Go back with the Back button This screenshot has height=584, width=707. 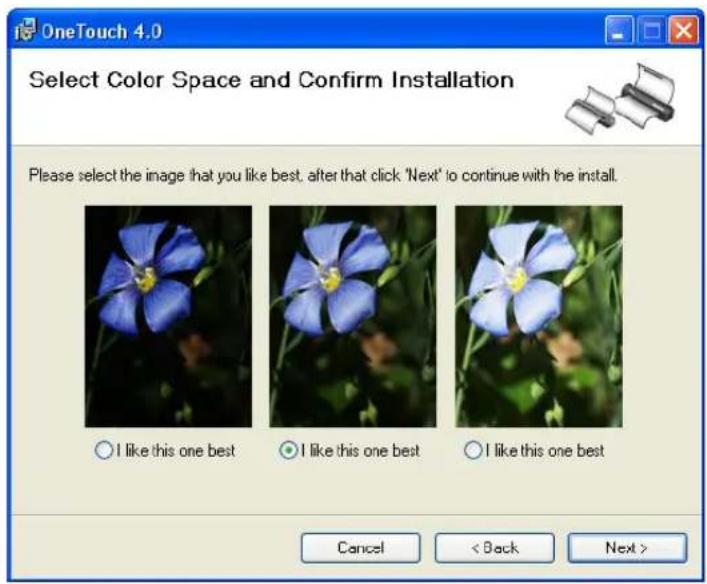click(495, 548)
